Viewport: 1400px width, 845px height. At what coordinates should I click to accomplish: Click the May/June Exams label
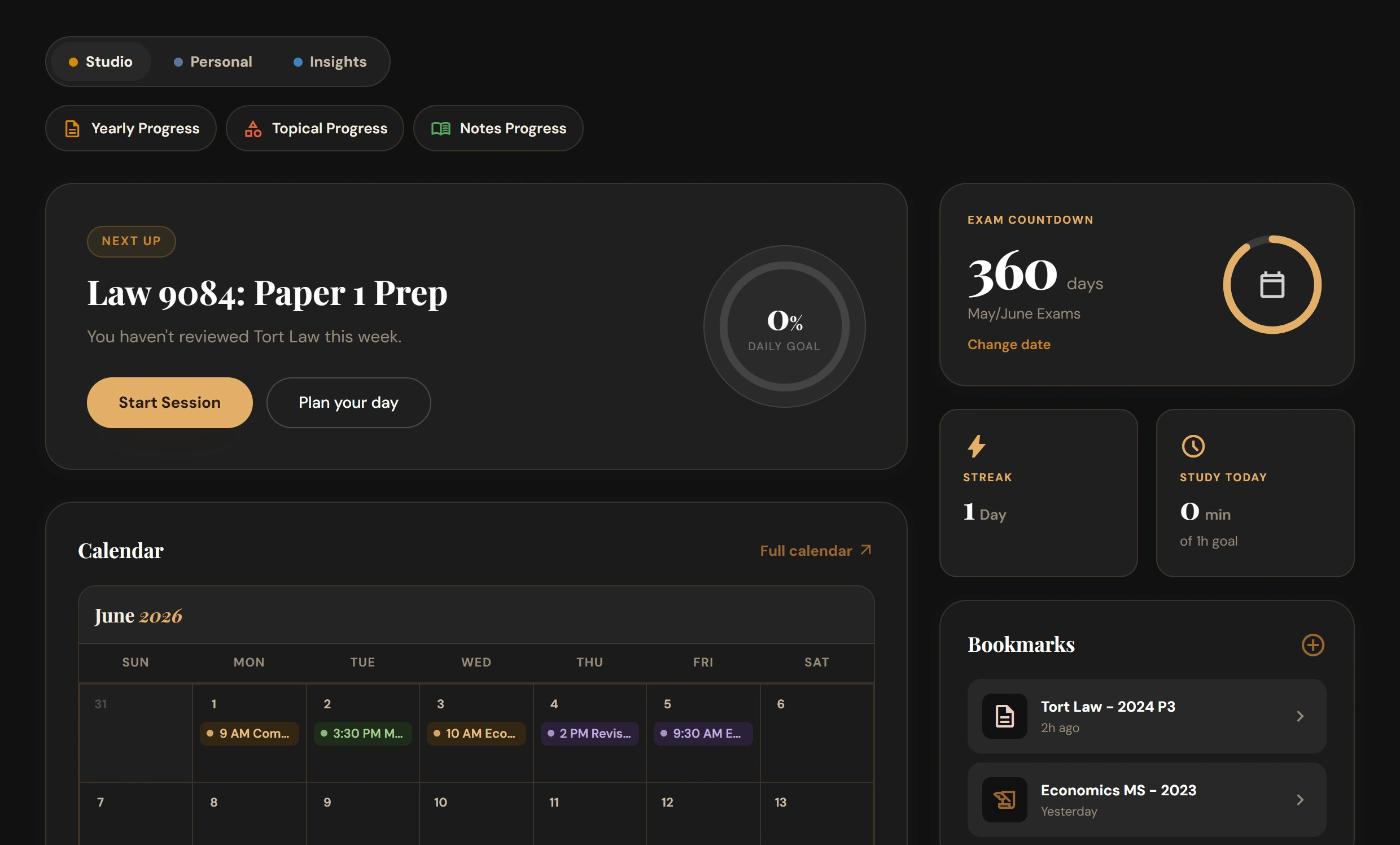(x=1023, y=313)
